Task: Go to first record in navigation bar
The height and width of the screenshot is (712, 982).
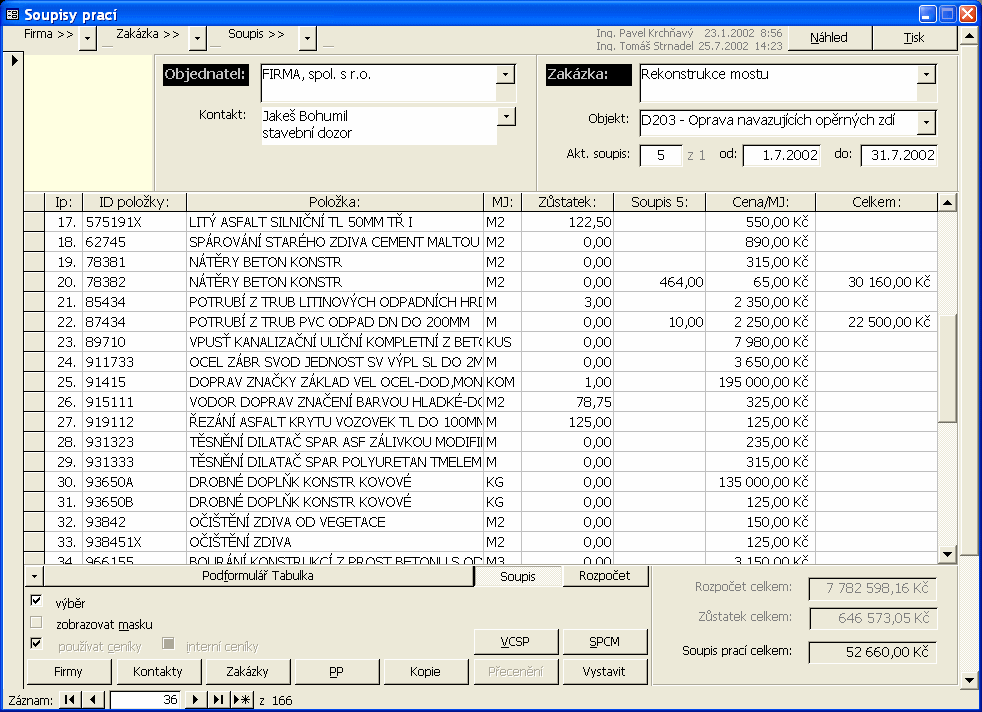Action: (70, 700)
